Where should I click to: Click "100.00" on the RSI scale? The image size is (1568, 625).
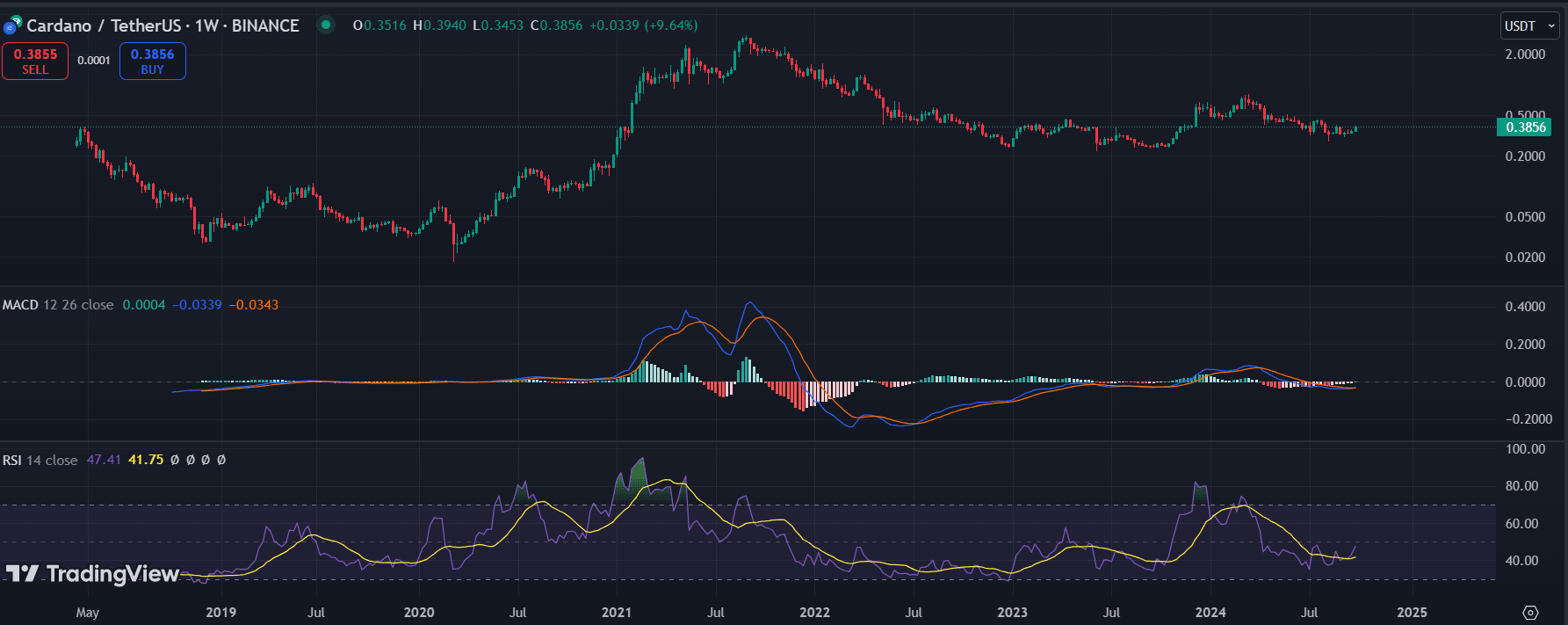(x=1526, y=449)
